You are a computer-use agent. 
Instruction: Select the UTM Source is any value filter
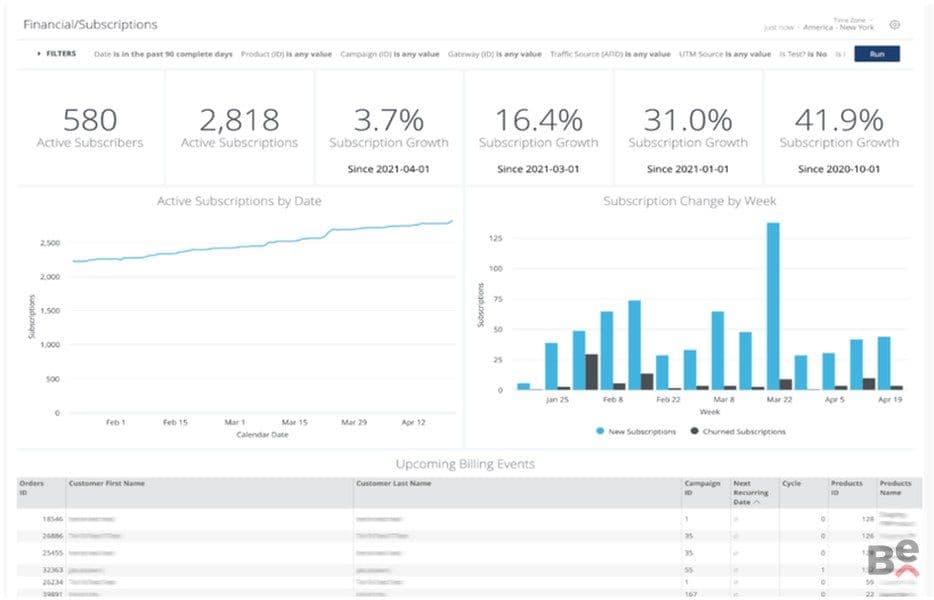click(725, 54)
